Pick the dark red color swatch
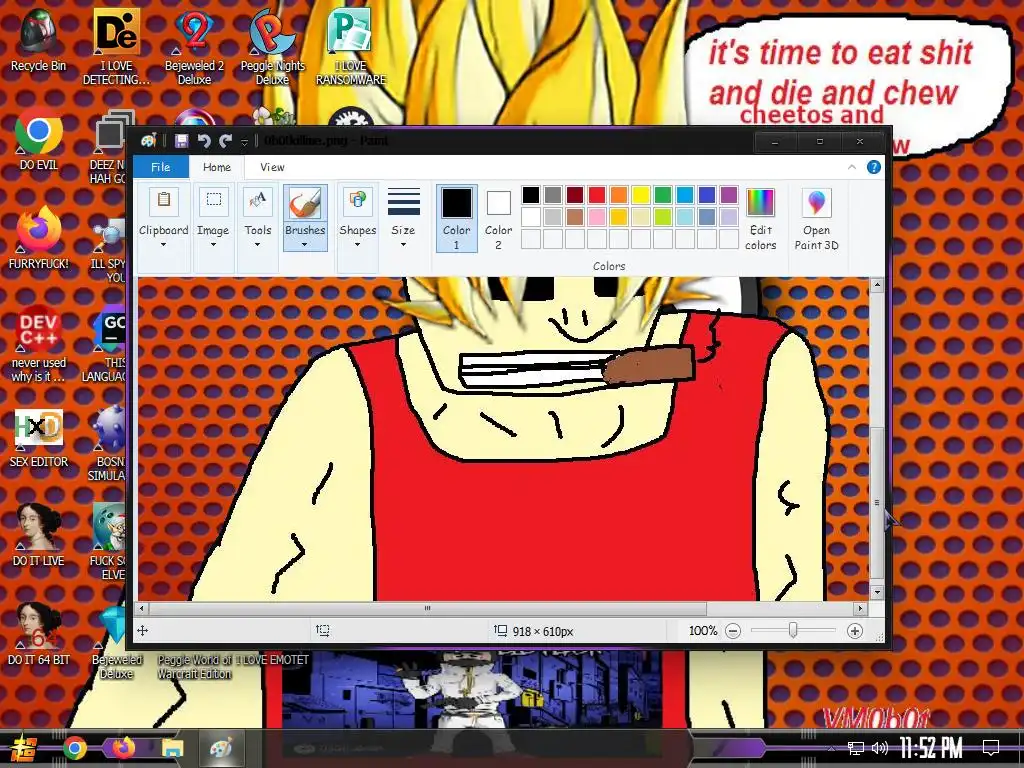1024x768 pixels. pyautogui.click(x=575, y=195)
